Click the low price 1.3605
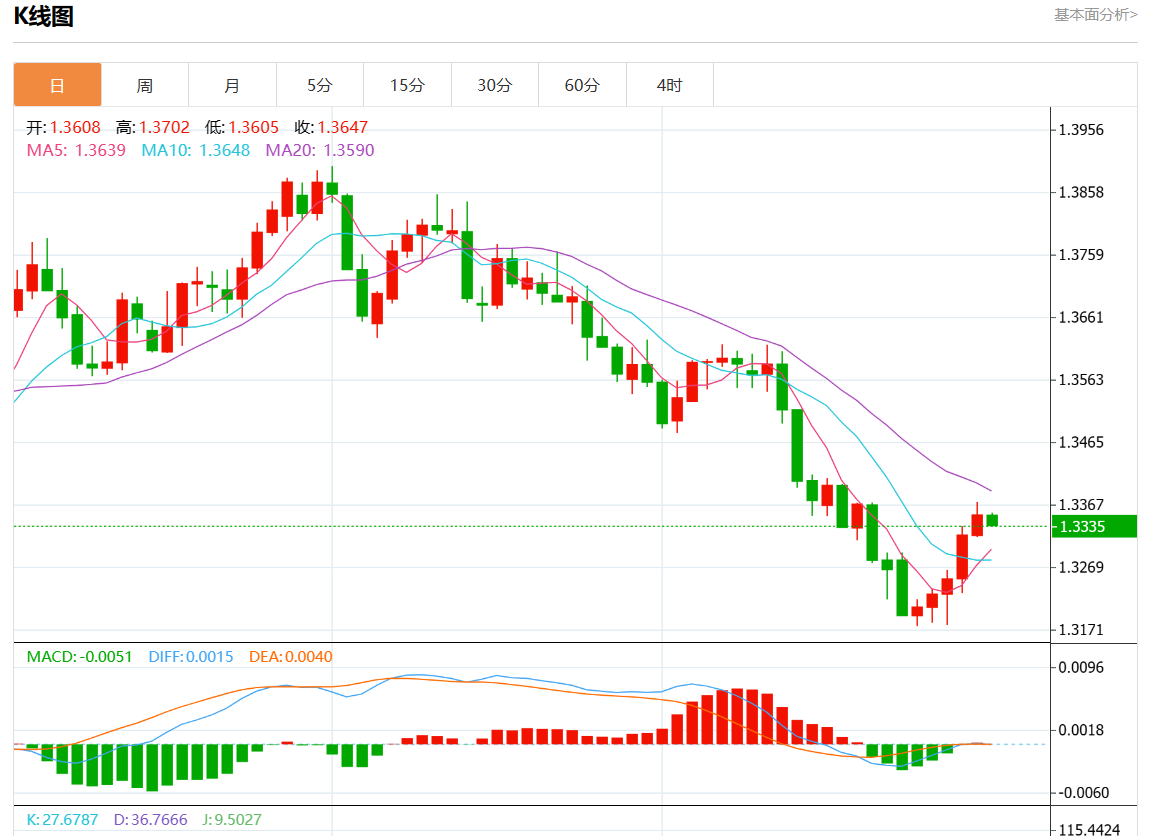Image resolution: width=1170 pixels, height=836 pixels. 254,128
